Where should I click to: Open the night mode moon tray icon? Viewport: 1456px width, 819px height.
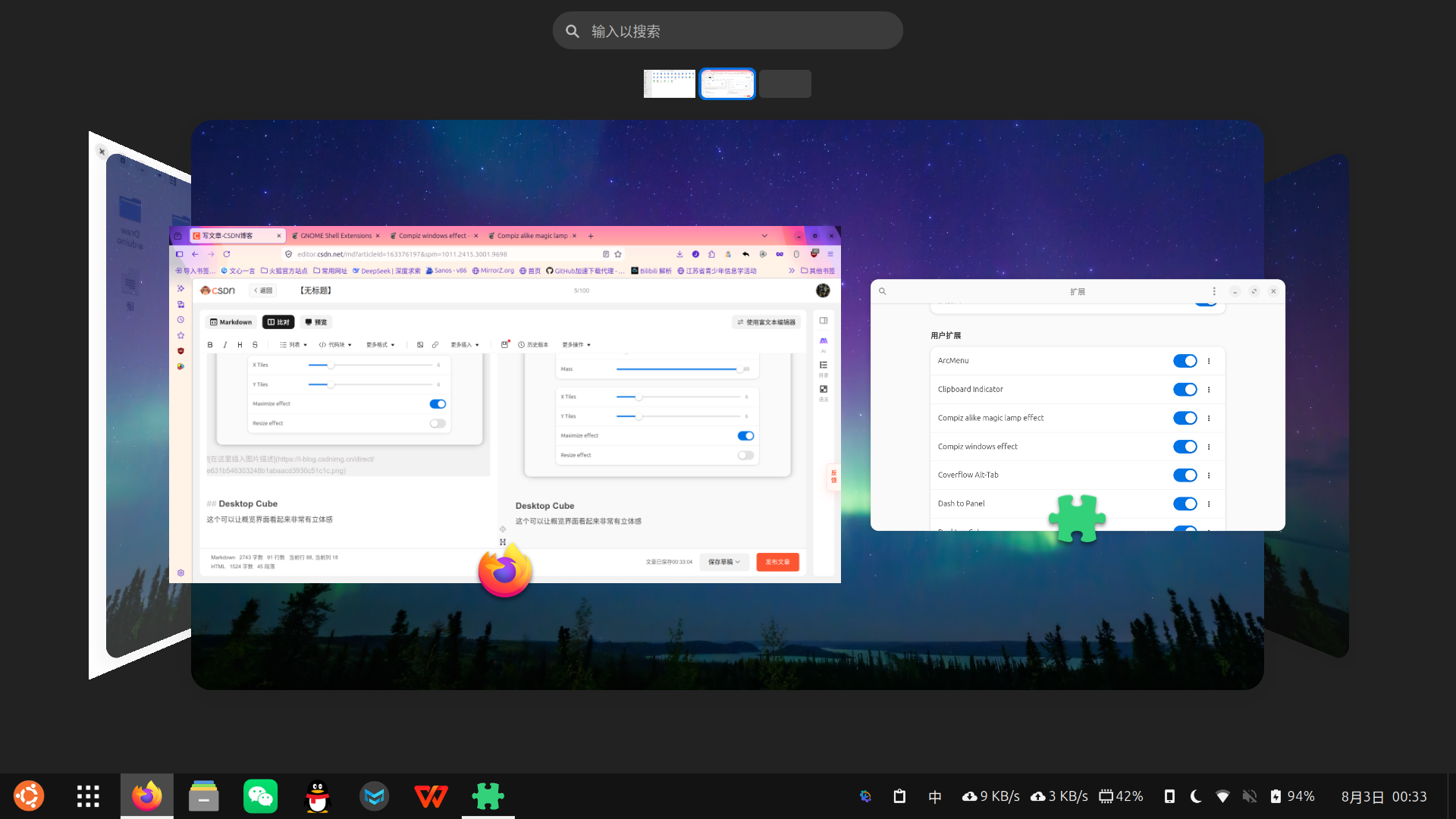[1196, 796]
